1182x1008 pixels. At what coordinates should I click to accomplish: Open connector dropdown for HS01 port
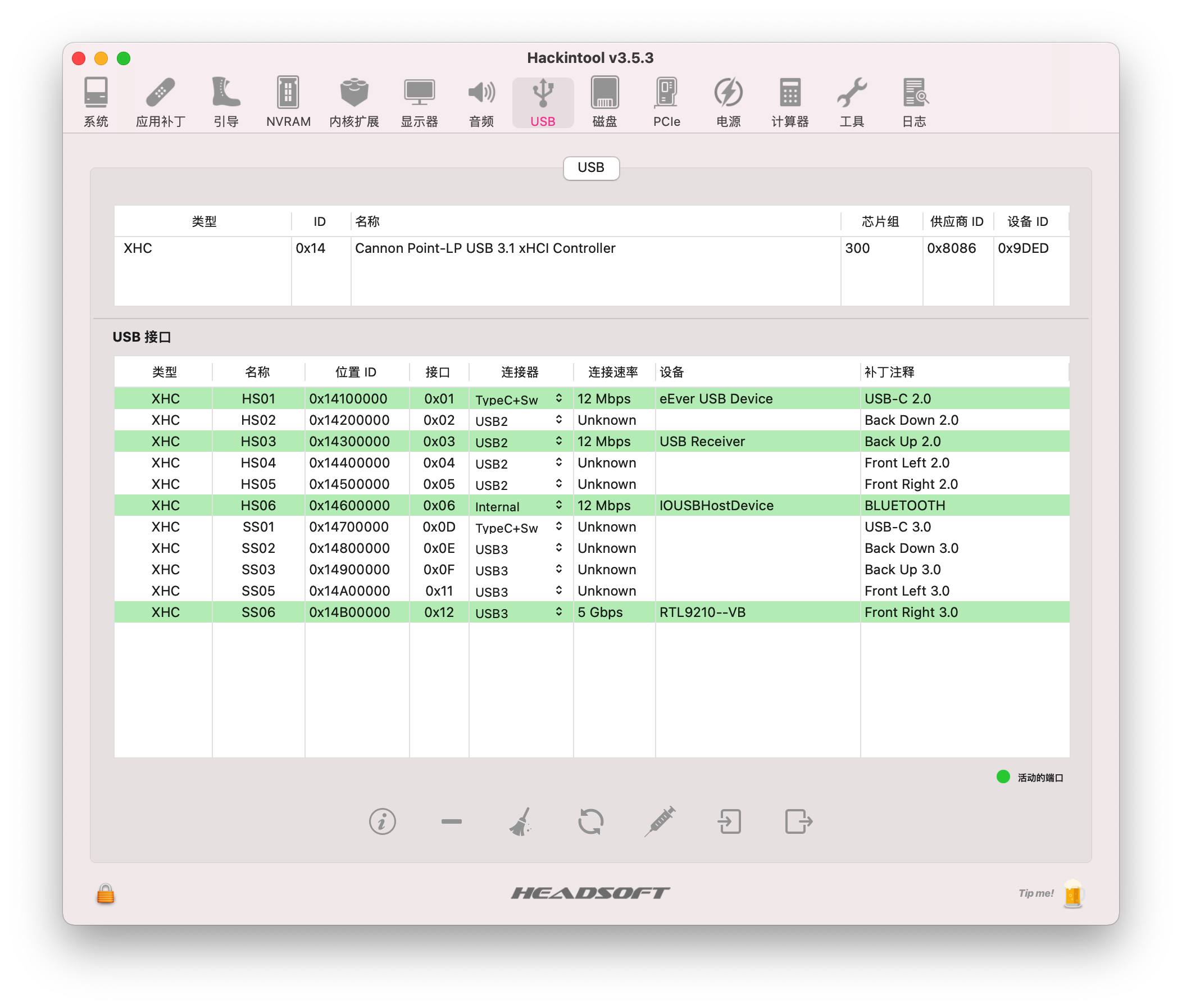[x=558, y=399]
